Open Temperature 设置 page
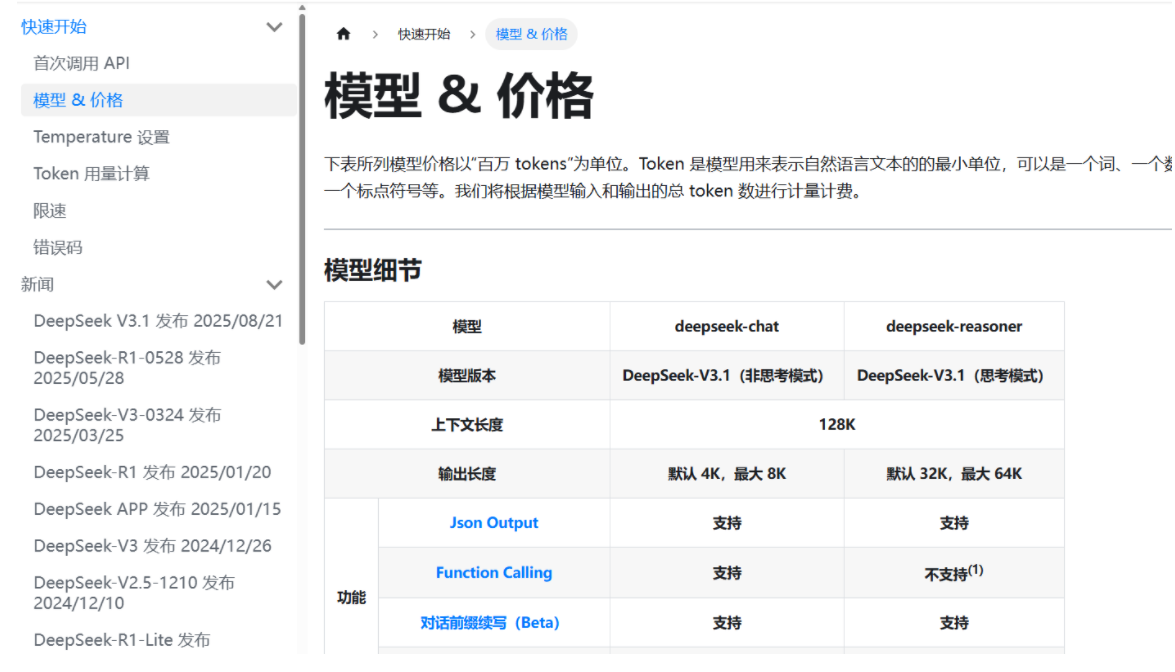 [x=101, y=137]
